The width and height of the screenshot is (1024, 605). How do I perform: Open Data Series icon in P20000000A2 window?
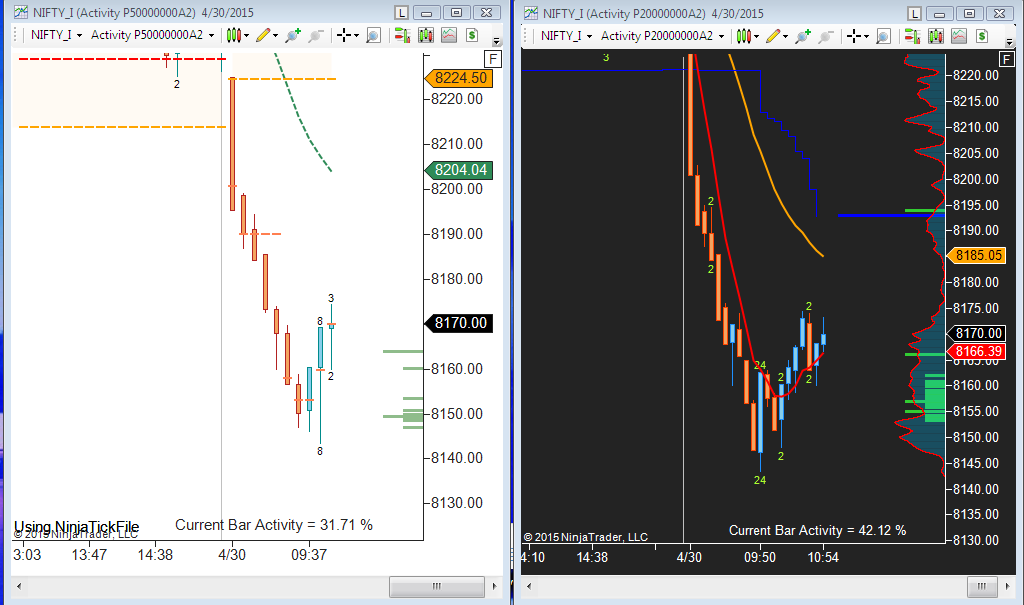click(936, 37)
